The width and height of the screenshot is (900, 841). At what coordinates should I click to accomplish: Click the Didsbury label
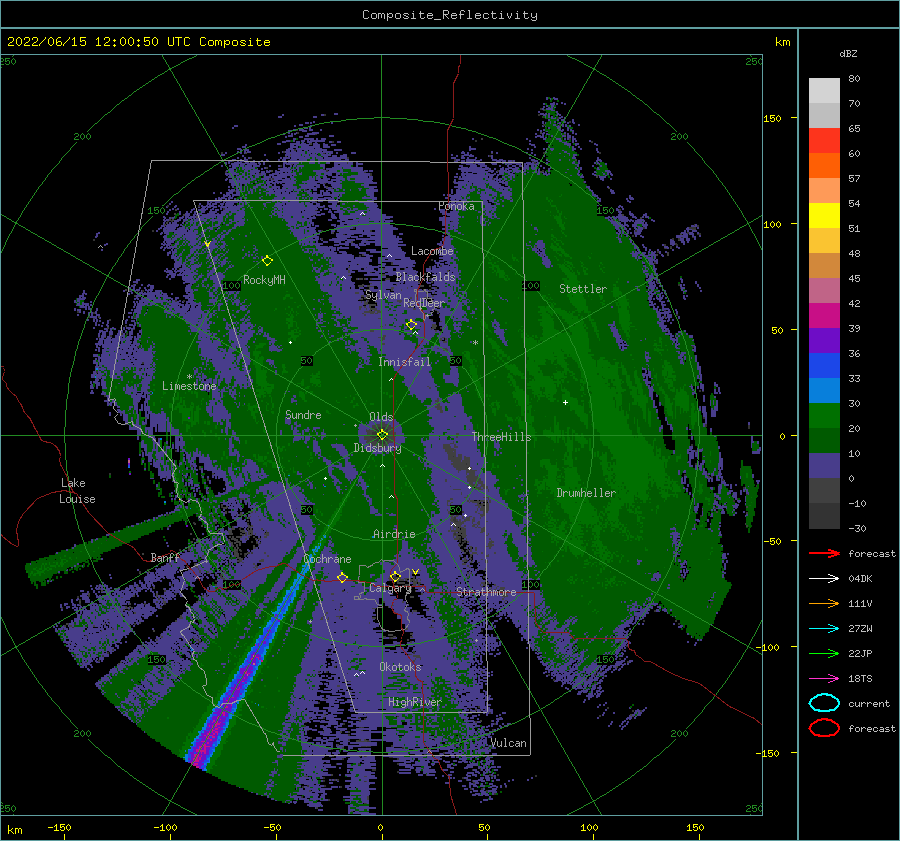click(377, 448)
